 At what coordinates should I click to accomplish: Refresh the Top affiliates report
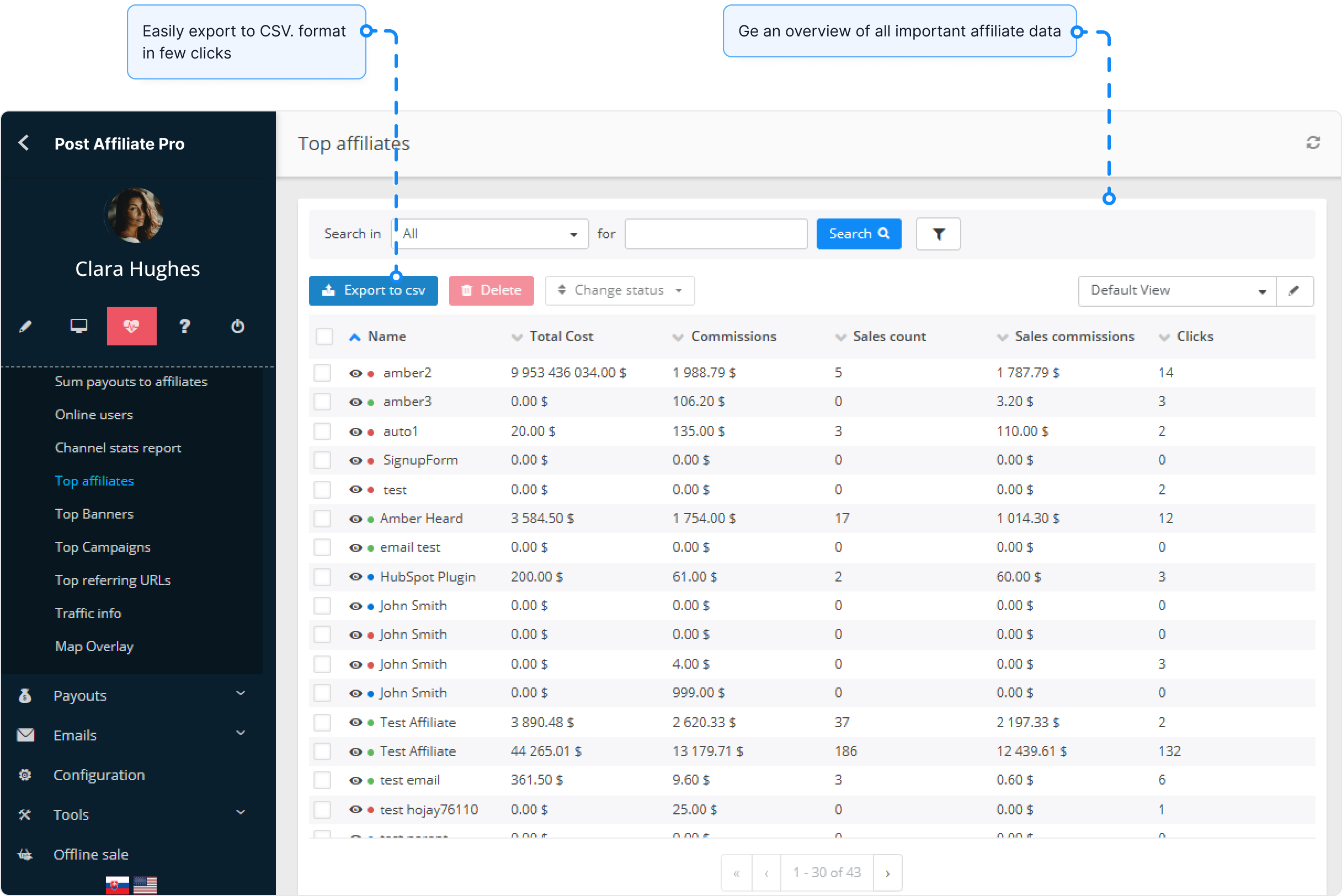point(1313,143)
